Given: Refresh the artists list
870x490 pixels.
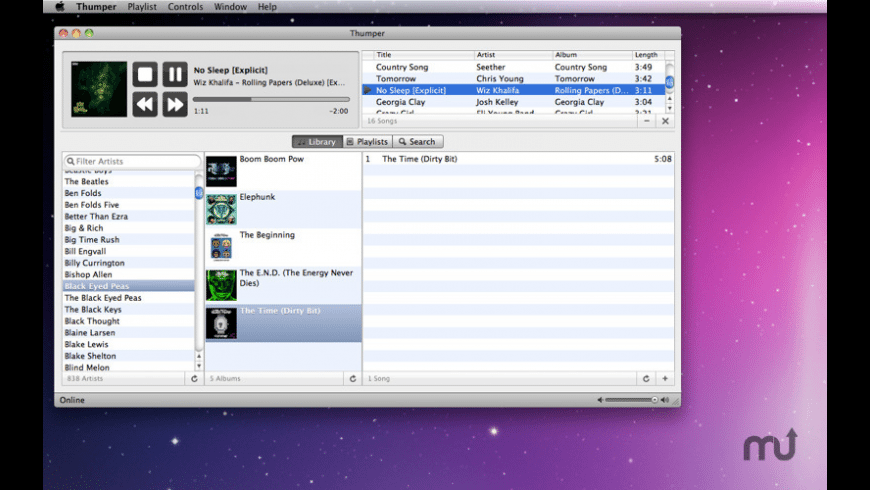Looking at the screenshot, I should coord(194,378).
